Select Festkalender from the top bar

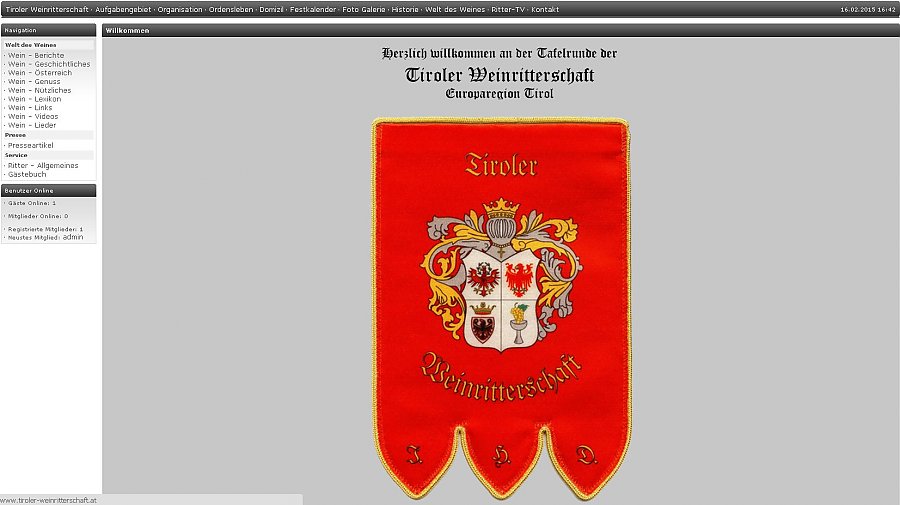click(x=313, y=9)
